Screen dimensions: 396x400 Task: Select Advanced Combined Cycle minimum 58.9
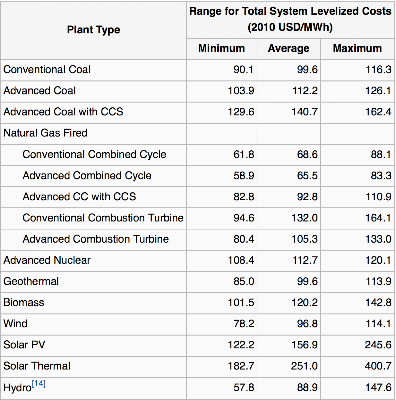(244, 175)
